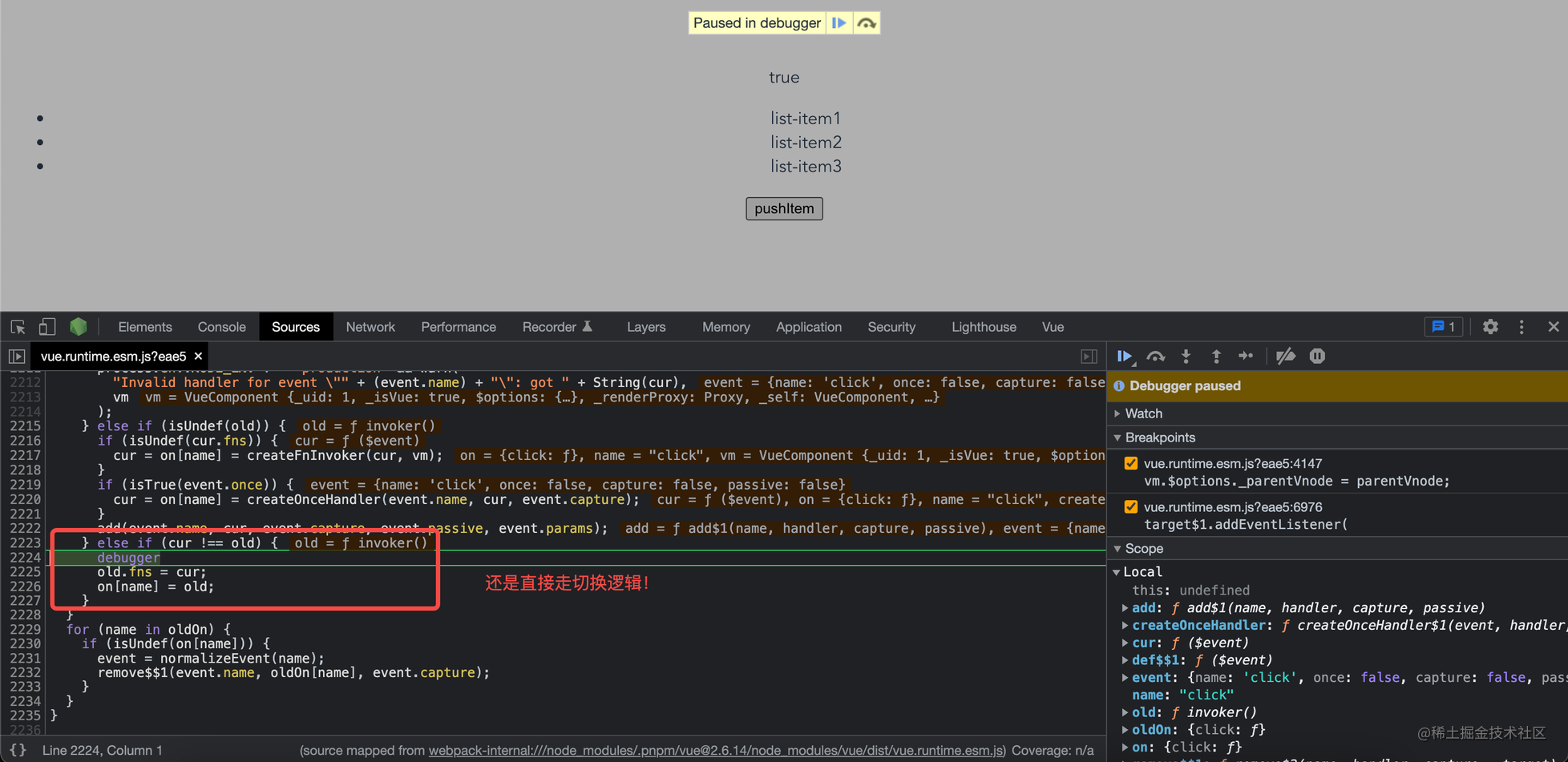Step into next function call
This screenshot has width=1568, height=762.
[x=1186, y=357]
